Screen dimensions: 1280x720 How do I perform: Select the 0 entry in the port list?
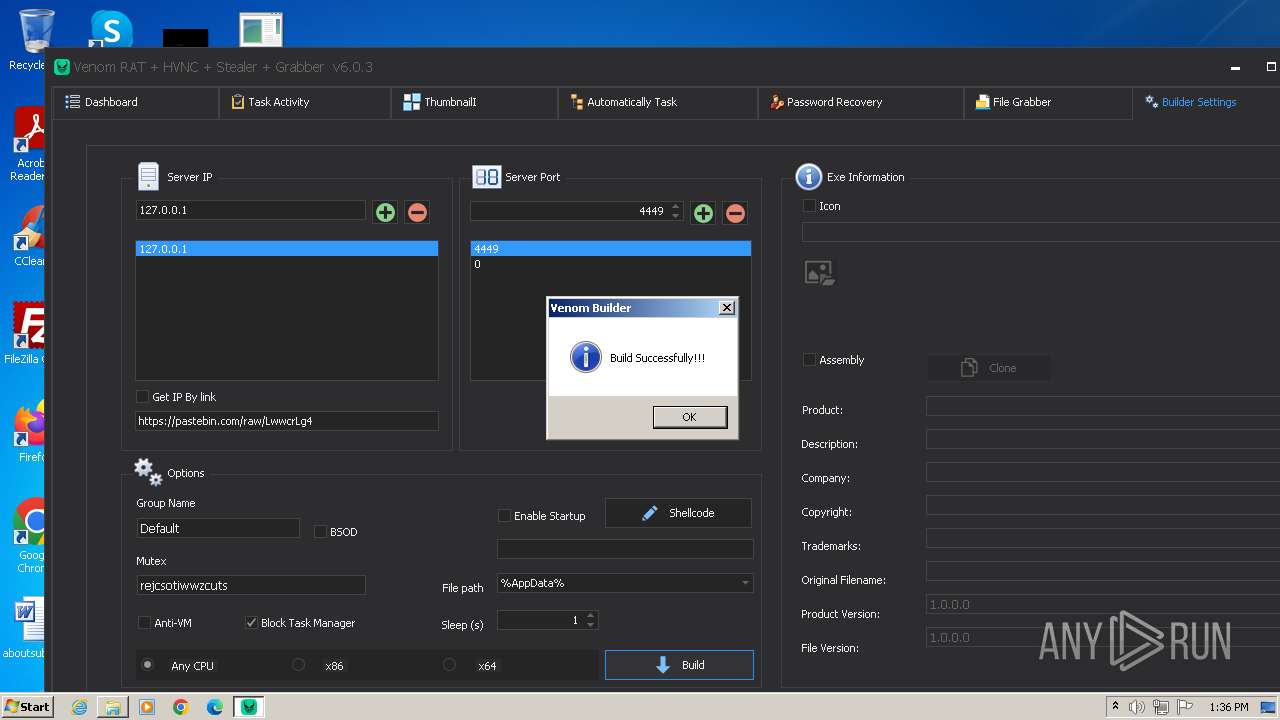coord(611,264)
